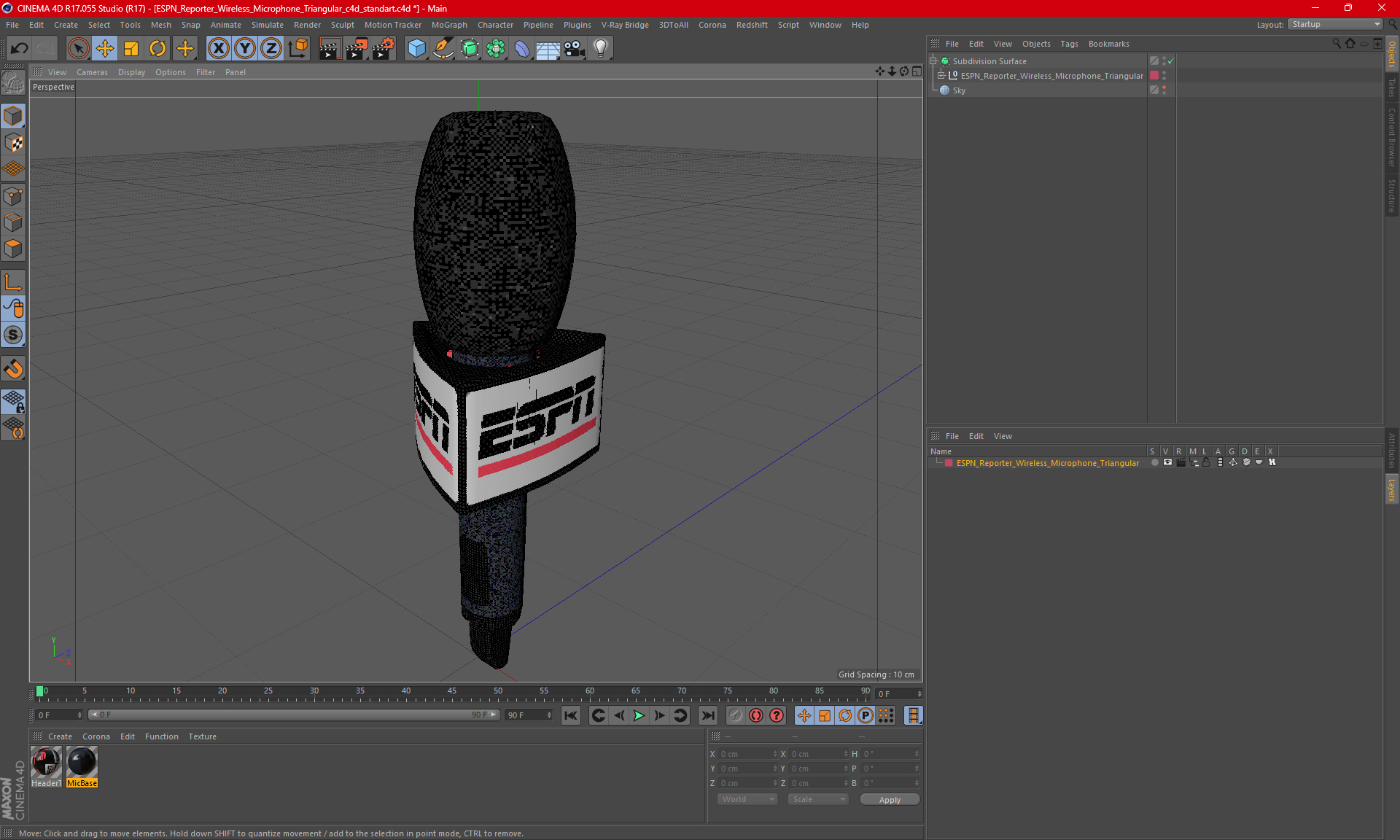
Task: Add a Light object
Action: pos(601,49)
